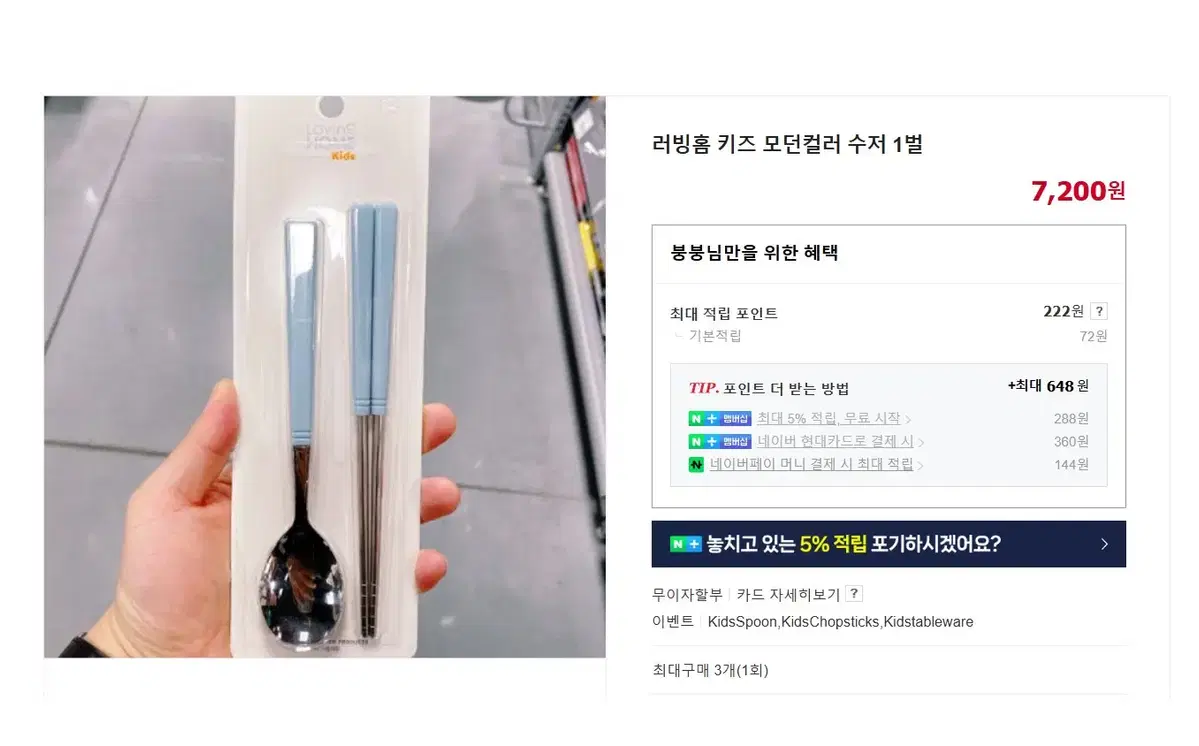
Task: Open the 네이버 현대카드로 결제 시 link
Action: pyautogui.click(x=835, y=442)
